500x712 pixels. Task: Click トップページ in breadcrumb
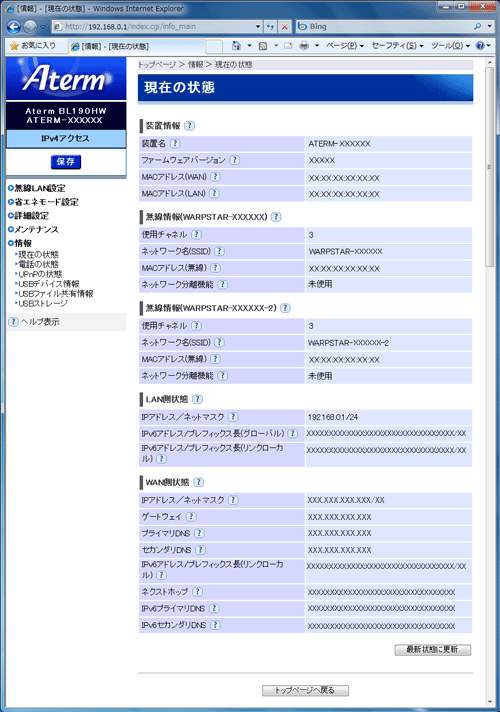coord(157,64)
